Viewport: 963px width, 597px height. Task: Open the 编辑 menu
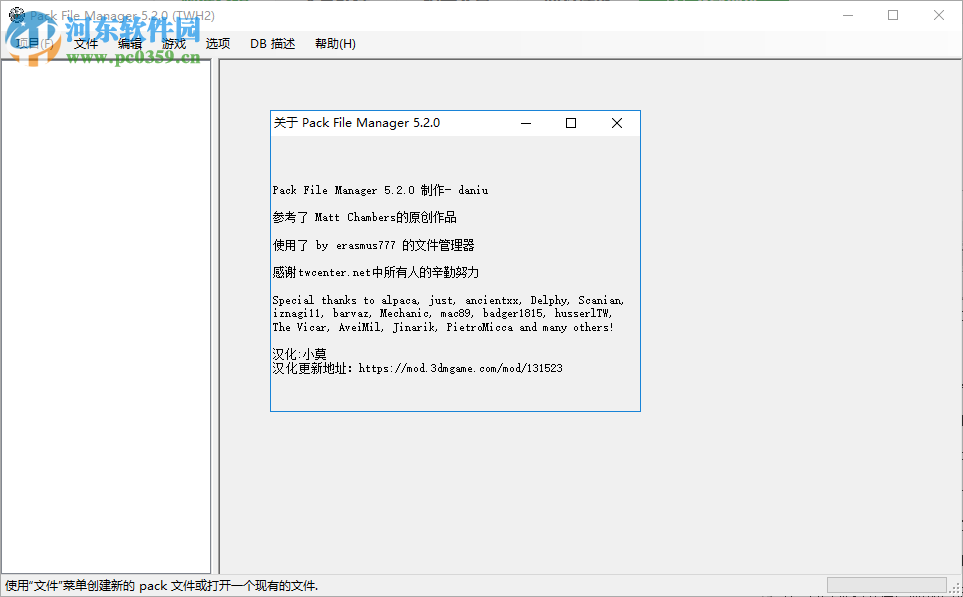tap(130, 43)
